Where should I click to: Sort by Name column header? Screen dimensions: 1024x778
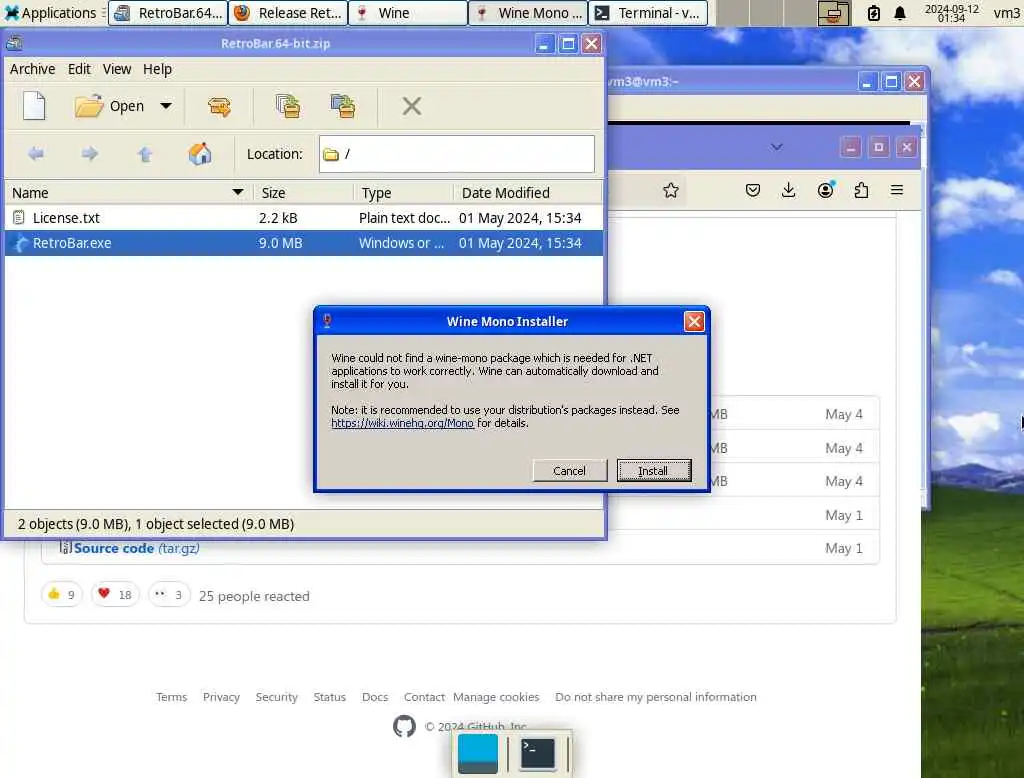[128, 193]
